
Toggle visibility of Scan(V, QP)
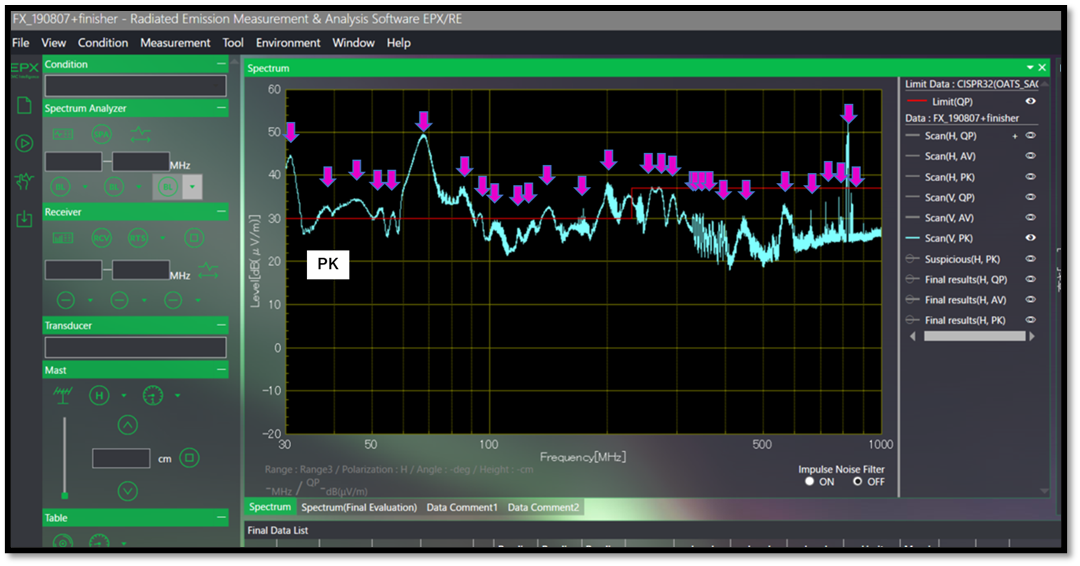[x=1030, y=197]
